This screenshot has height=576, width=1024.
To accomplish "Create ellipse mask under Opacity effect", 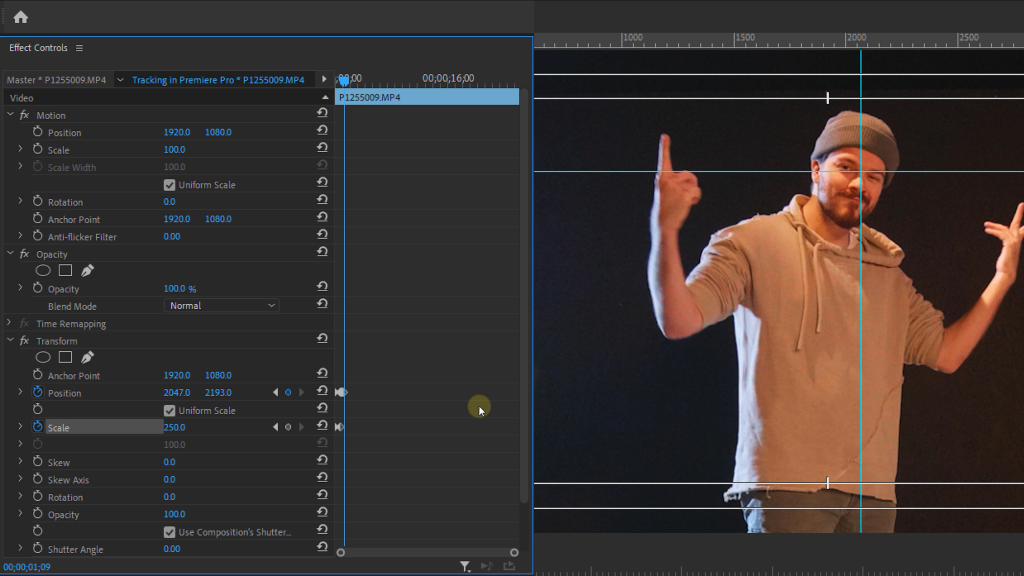I will 43,270.
